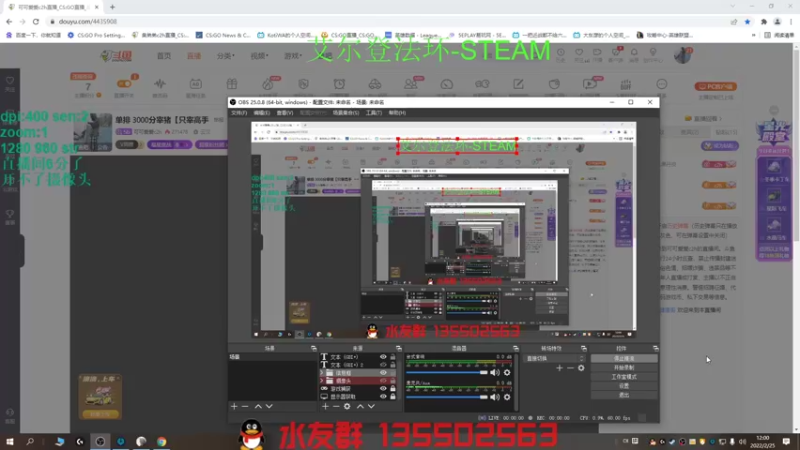The height and width of the screenshot is (450, 800).
Task: Toggle lock on the second text source
Action: click(x=393, y=365)
